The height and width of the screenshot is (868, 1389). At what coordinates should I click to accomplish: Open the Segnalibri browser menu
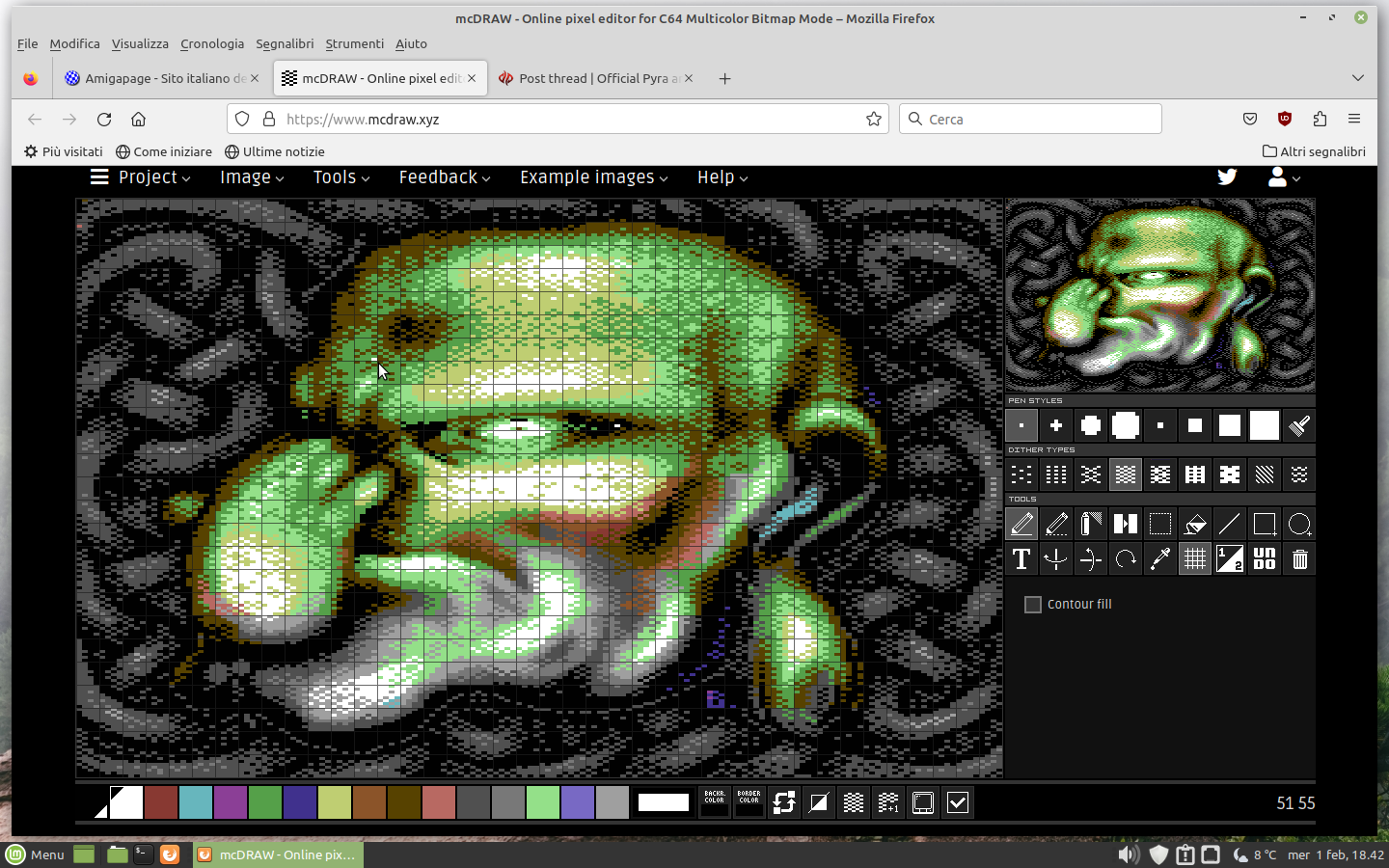point(285,43)
